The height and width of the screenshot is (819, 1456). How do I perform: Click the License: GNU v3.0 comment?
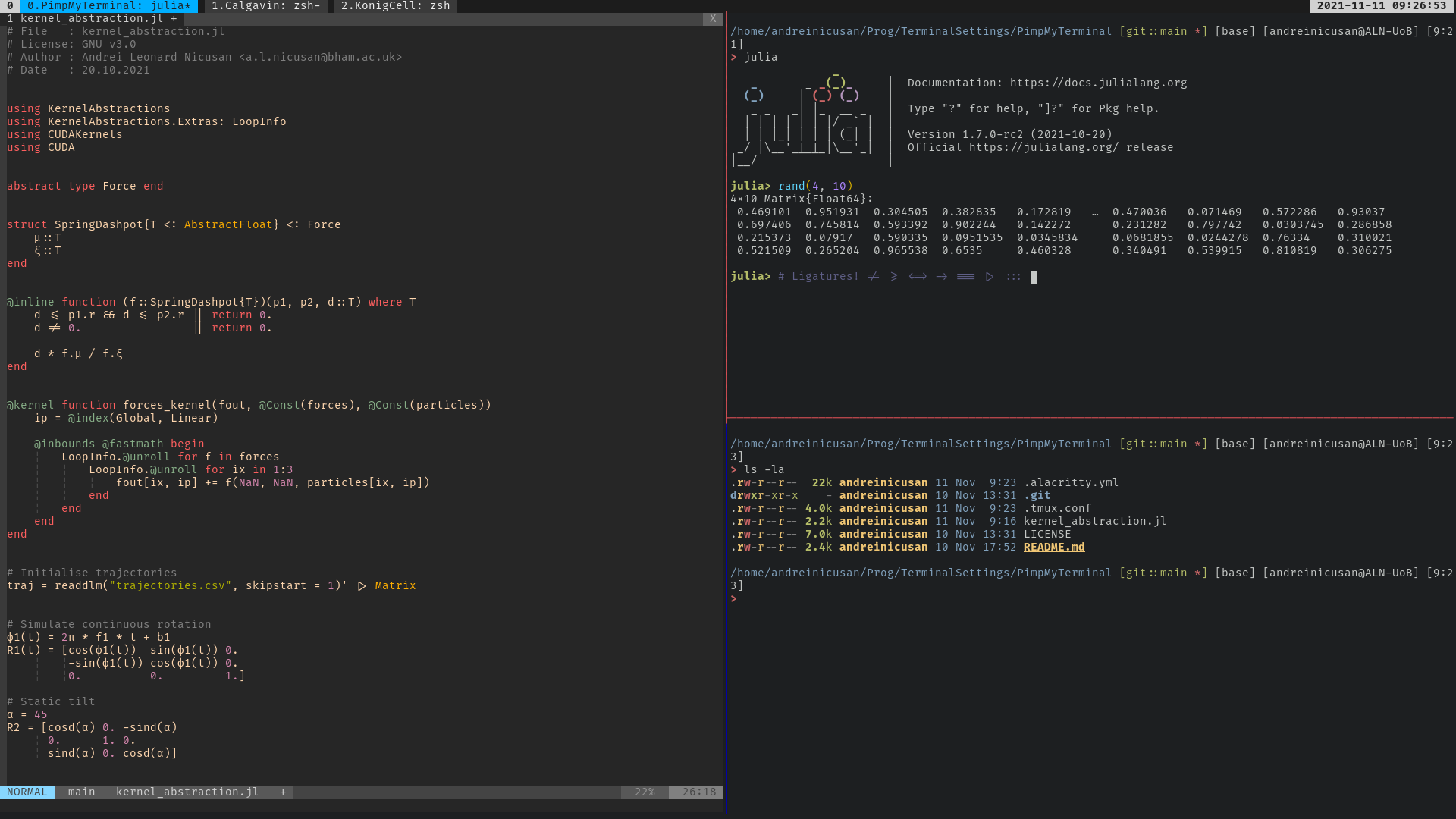pos(71,45)
